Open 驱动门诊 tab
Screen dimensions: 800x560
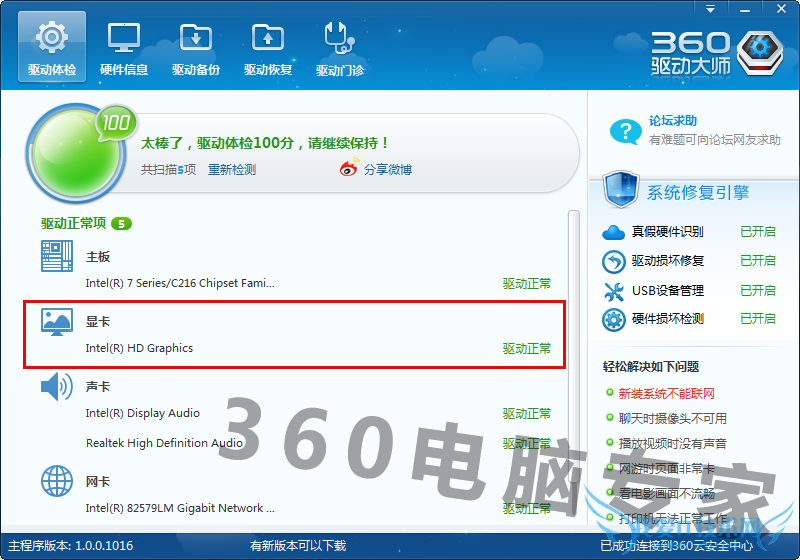point(340,47)
